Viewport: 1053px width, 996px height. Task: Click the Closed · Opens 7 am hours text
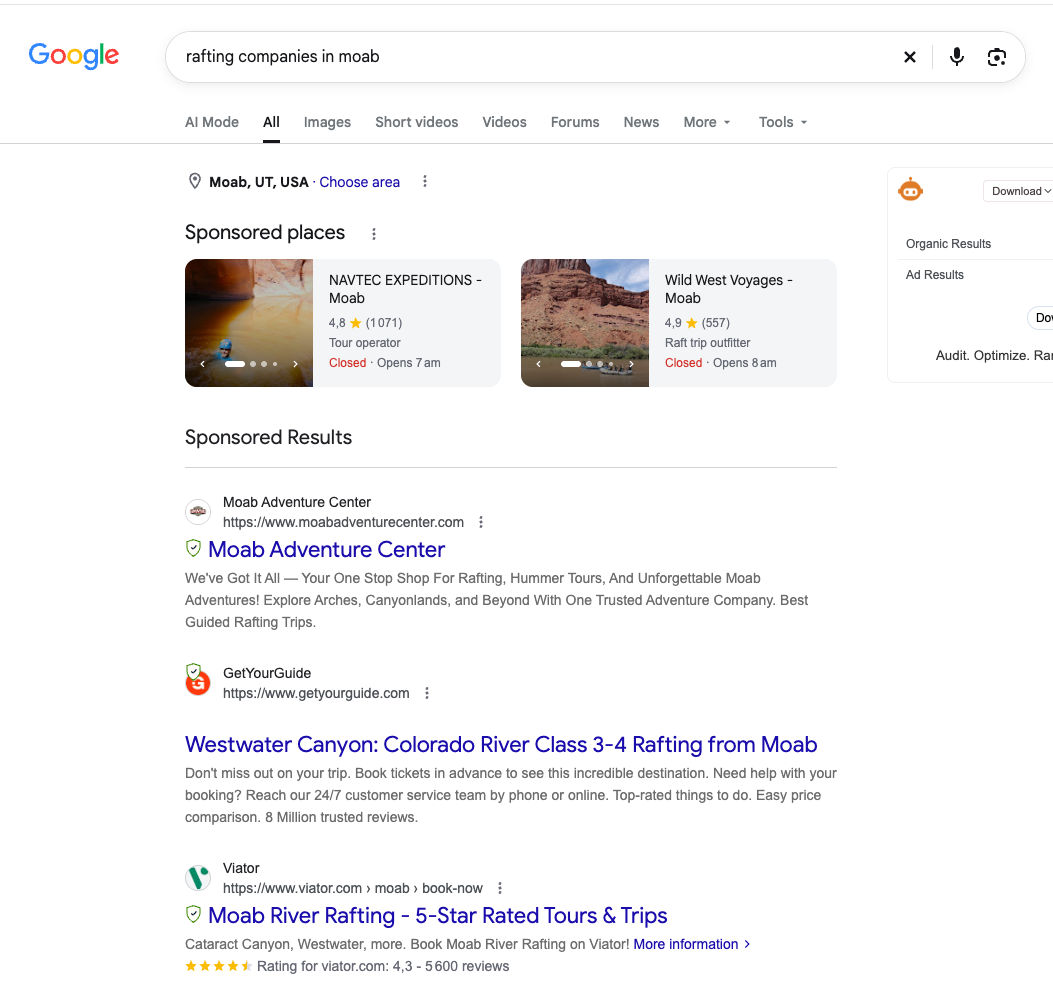385,363
